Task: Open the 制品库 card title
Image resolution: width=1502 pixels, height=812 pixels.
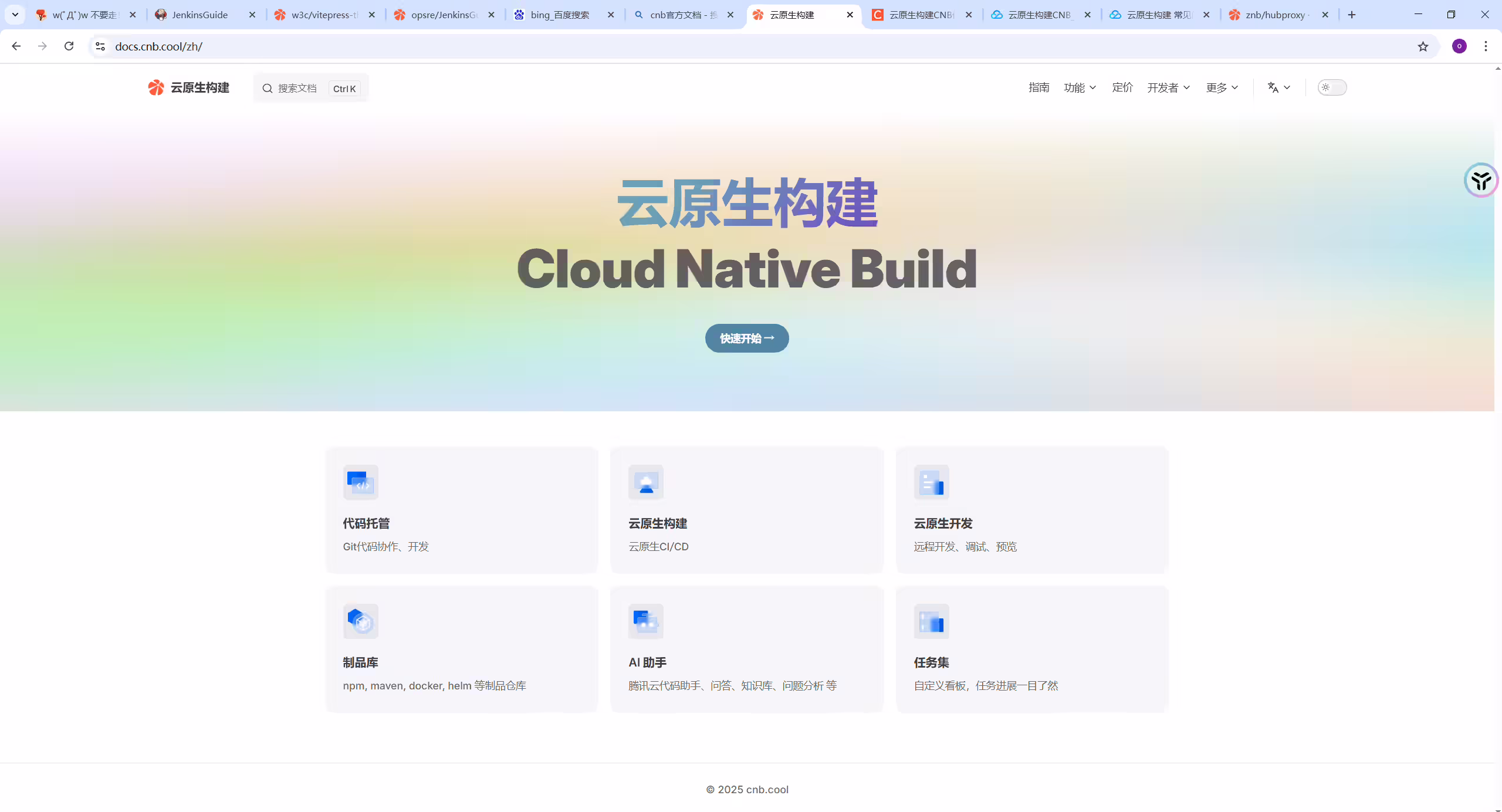Action: click(x=360, y=662)
